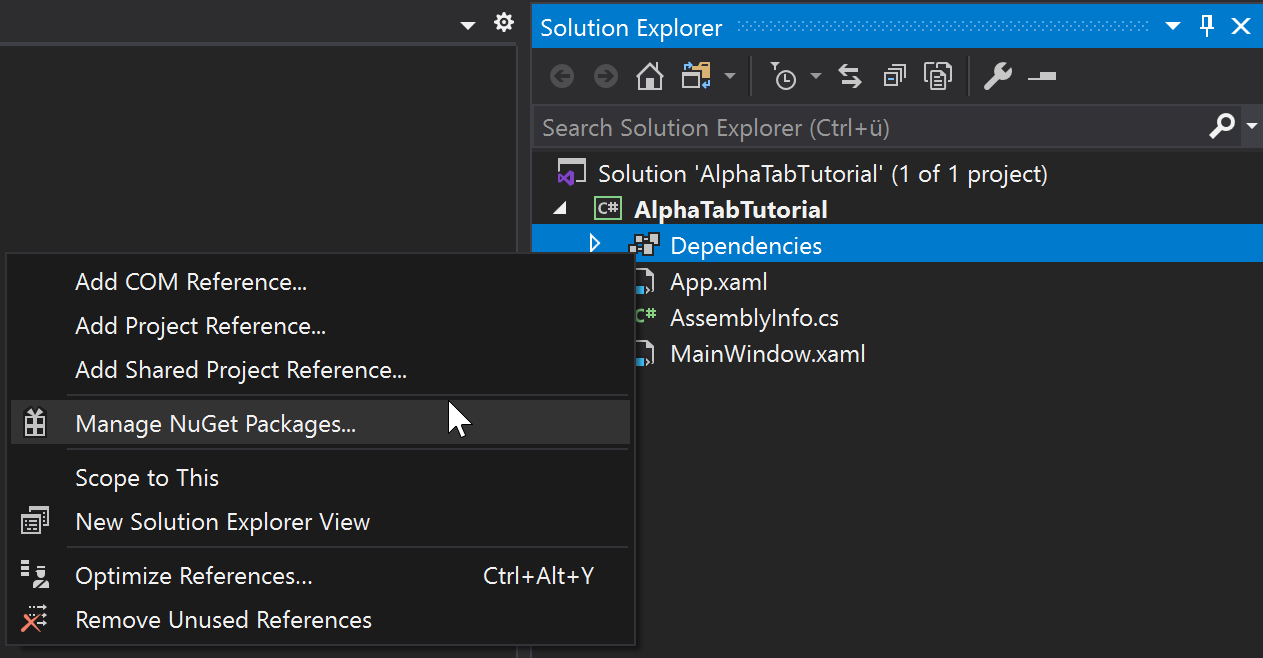
Task: Click the NuGet gift package icon
Action: pyautogui.click(x=35, y=423)
